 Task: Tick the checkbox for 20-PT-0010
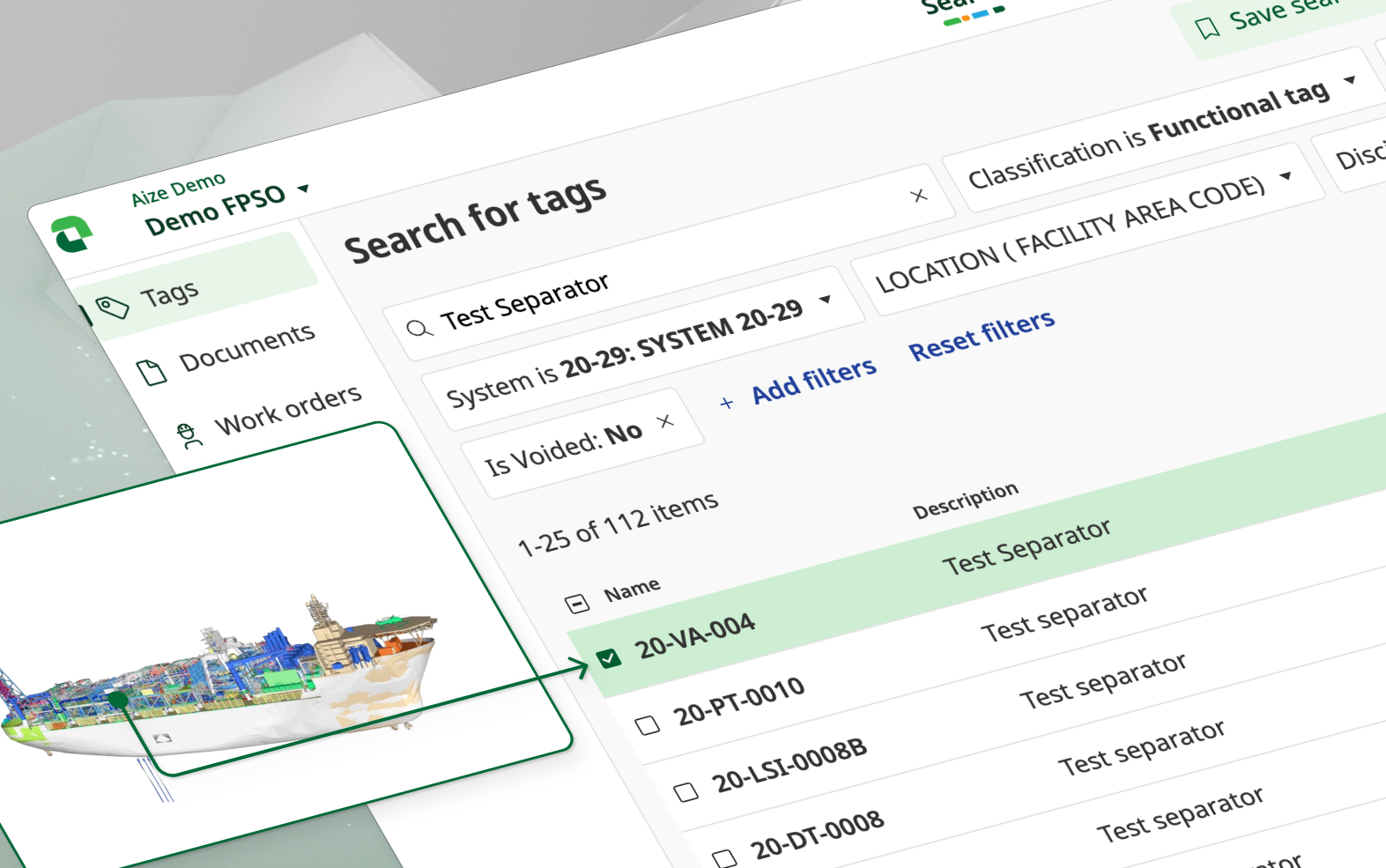(648, 725)
